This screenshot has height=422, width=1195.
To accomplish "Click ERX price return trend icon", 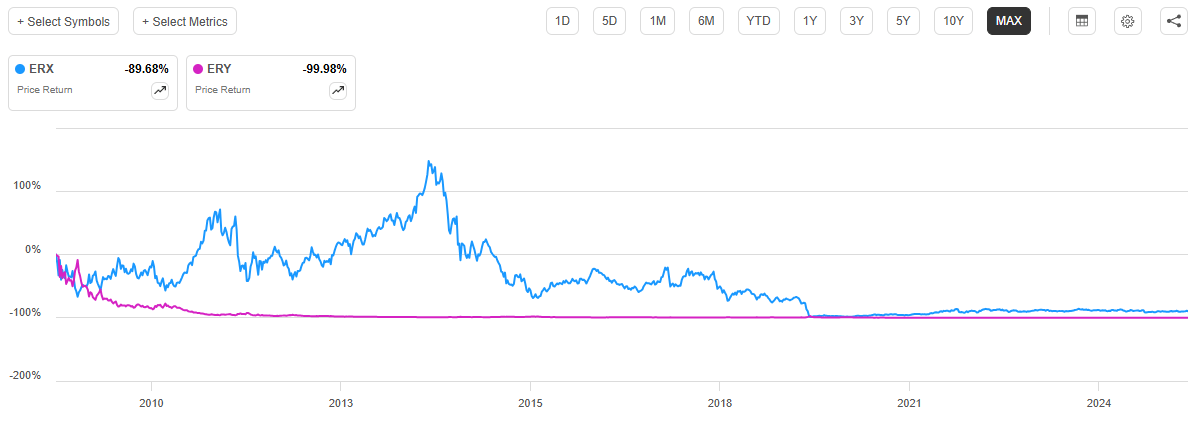I will coord(160,91).
